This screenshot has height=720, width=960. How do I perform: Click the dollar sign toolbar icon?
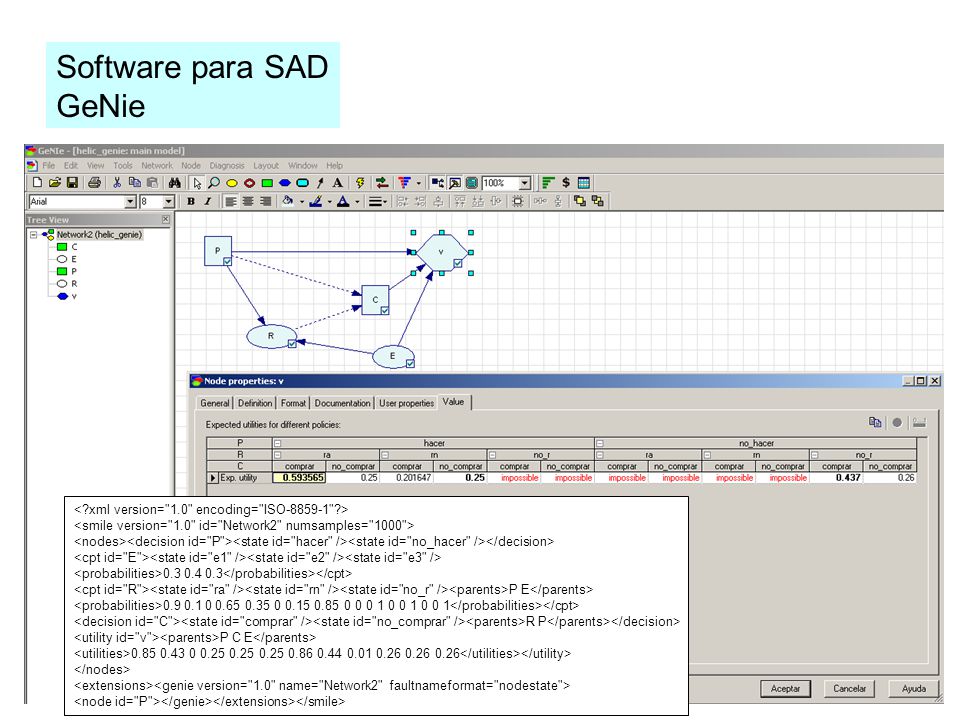(x=566, y=182)
